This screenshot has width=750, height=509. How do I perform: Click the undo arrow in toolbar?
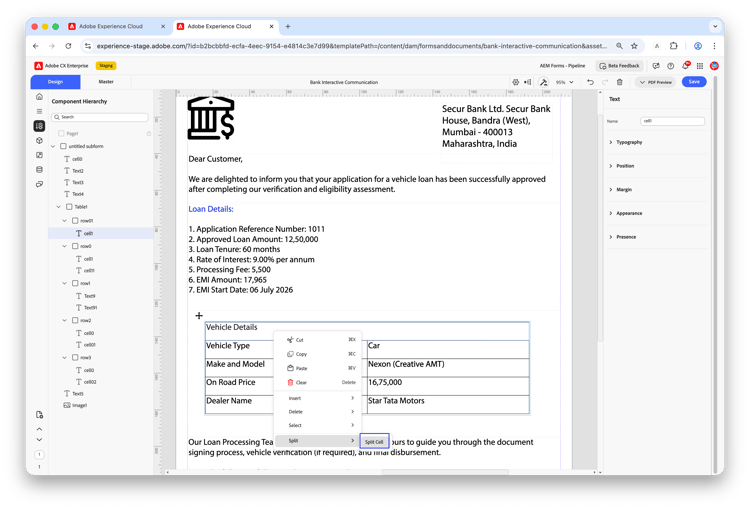pyautogui.click(x=590, y=82)
